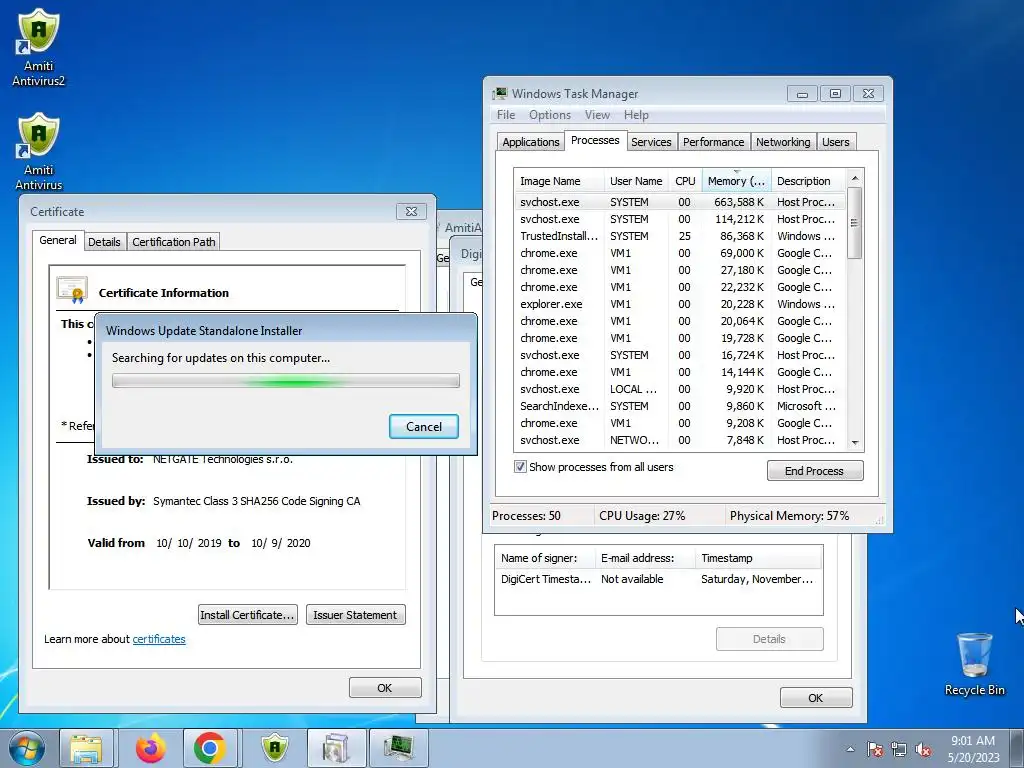Open the Amiti Antivirus2 desktop shortcut

pos(39,48)
